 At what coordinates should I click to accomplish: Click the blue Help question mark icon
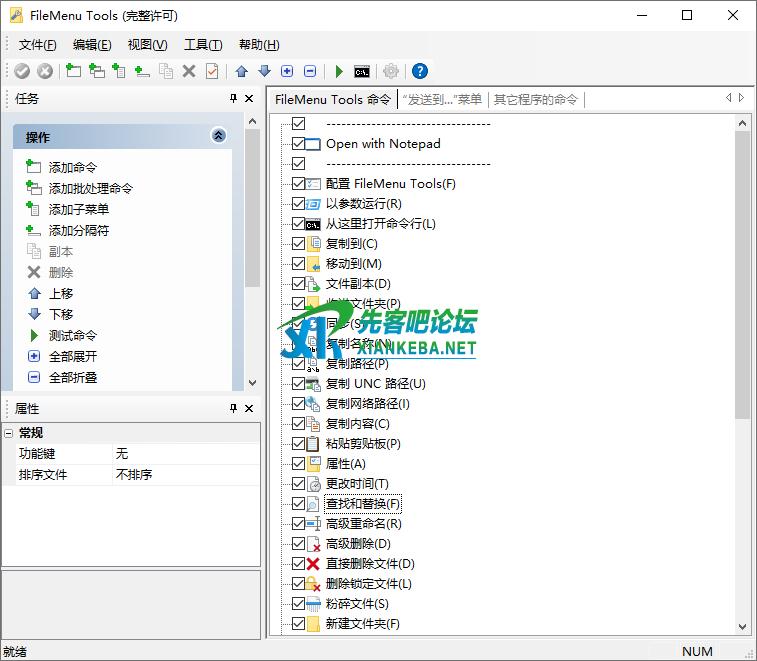pyautogui.click(x=420, y=71)
